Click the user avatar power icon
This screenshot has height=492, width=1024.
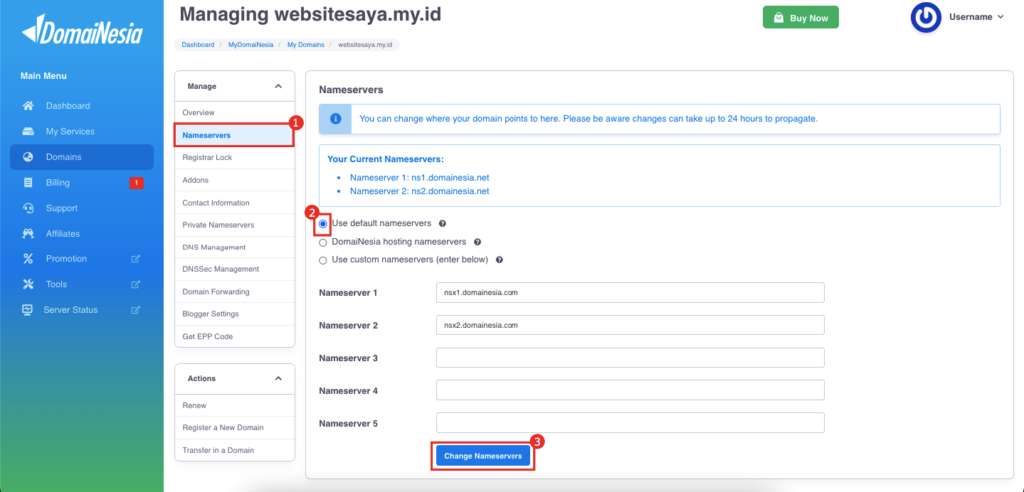point(925,18)
